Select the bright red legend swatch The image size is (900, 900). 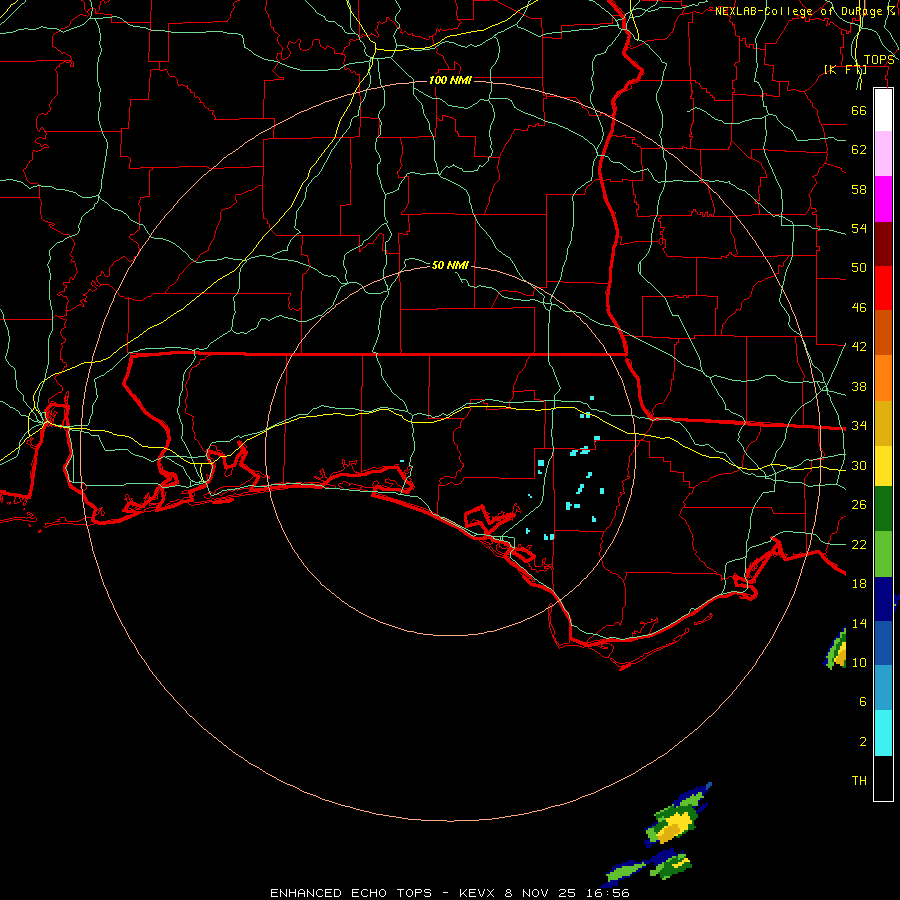point(883,288)
